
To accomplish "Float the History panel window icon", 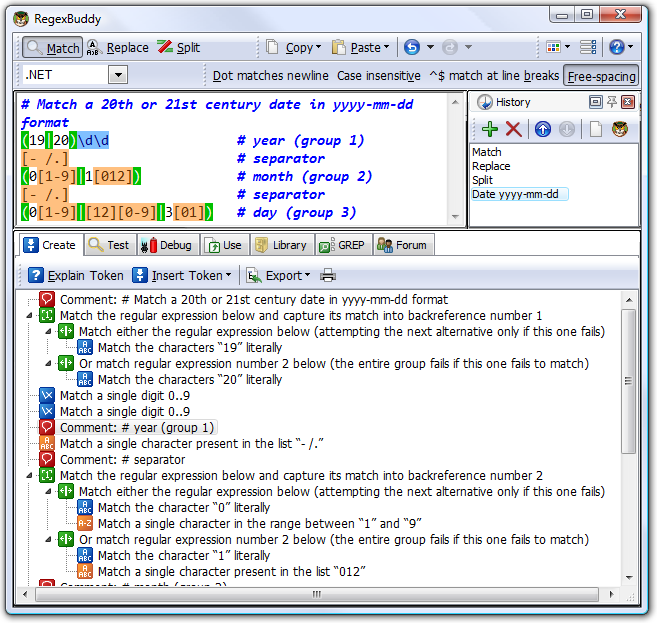I will (595, 102).
